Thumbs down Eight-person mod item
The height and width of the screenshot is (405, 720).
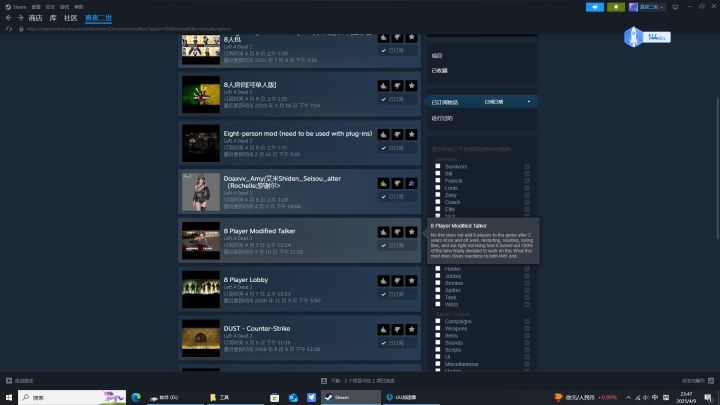397,135
